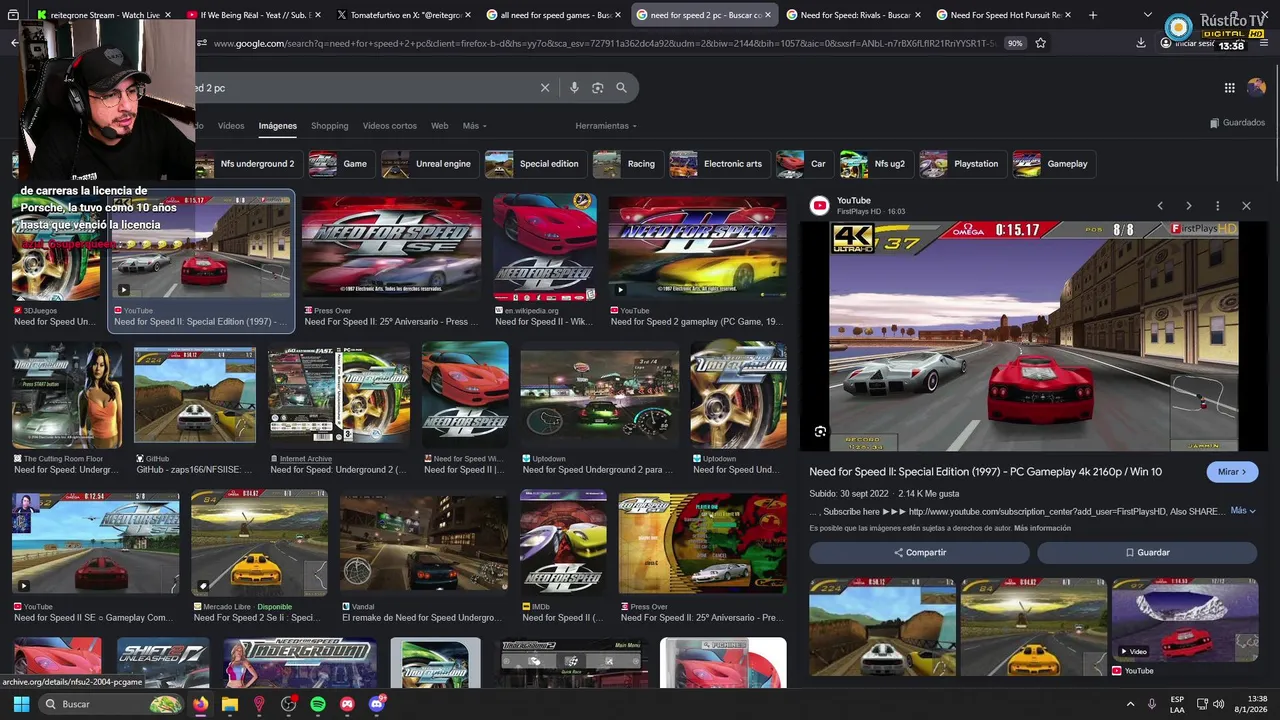Open the volume tray icon
1280x720 pixels.
1218,704
